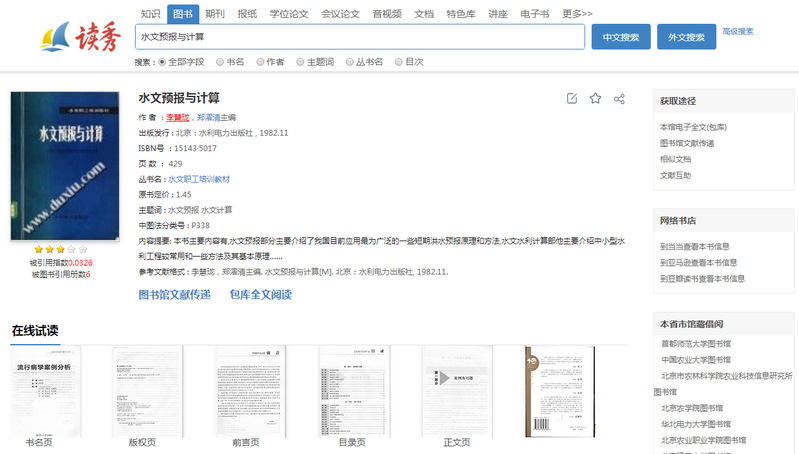Screen dimensions: 799x454
Task: Click the star rating under the book cover
Action: [60, 249]
